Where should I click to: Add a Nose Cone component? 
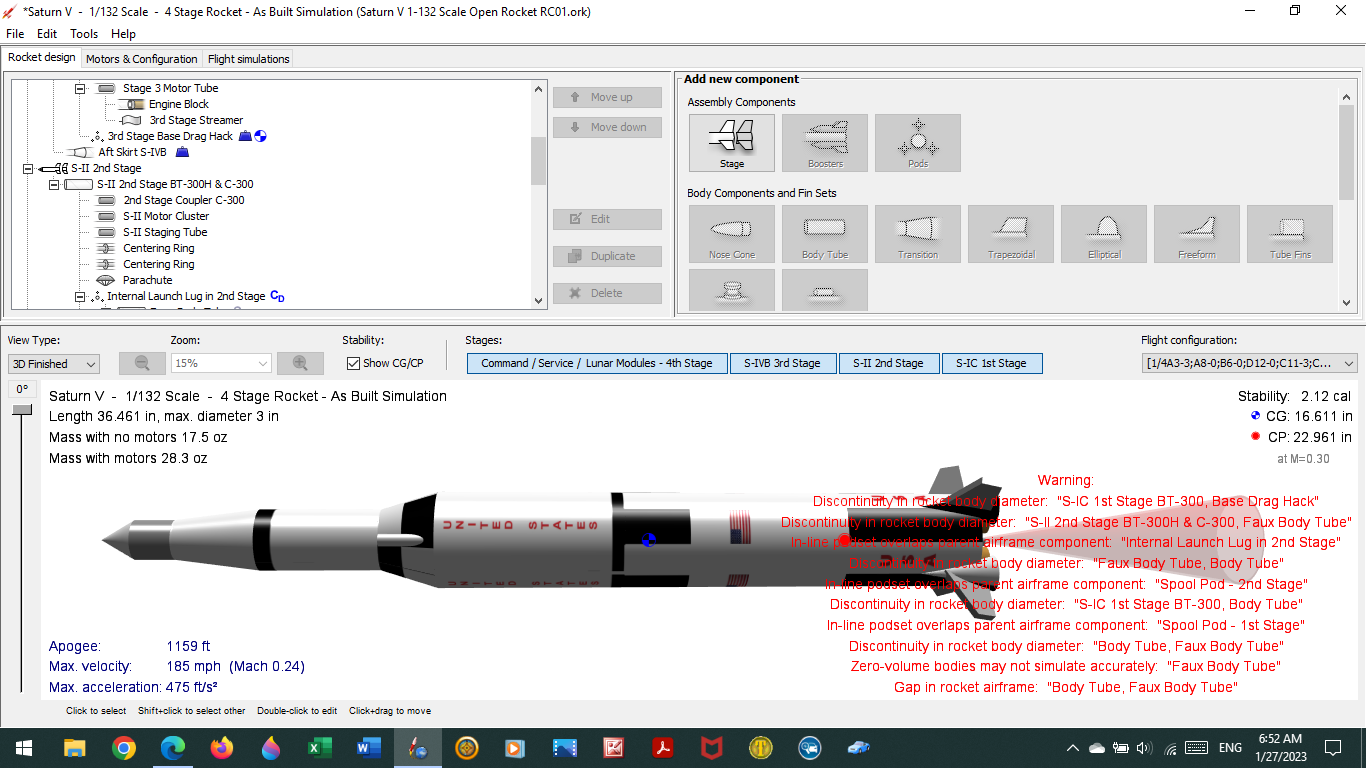(731, 233)
